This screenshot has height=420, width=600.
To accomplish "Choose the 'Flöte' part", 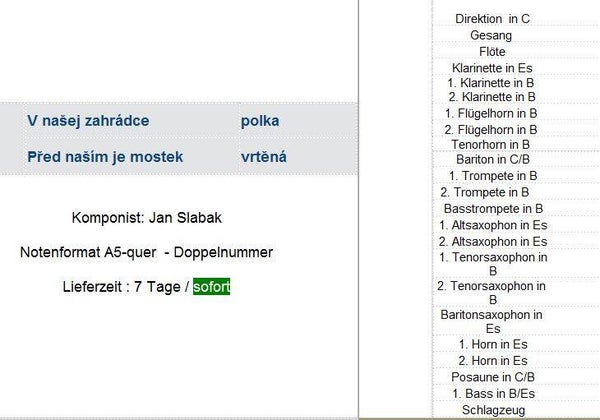I will 492,51.
